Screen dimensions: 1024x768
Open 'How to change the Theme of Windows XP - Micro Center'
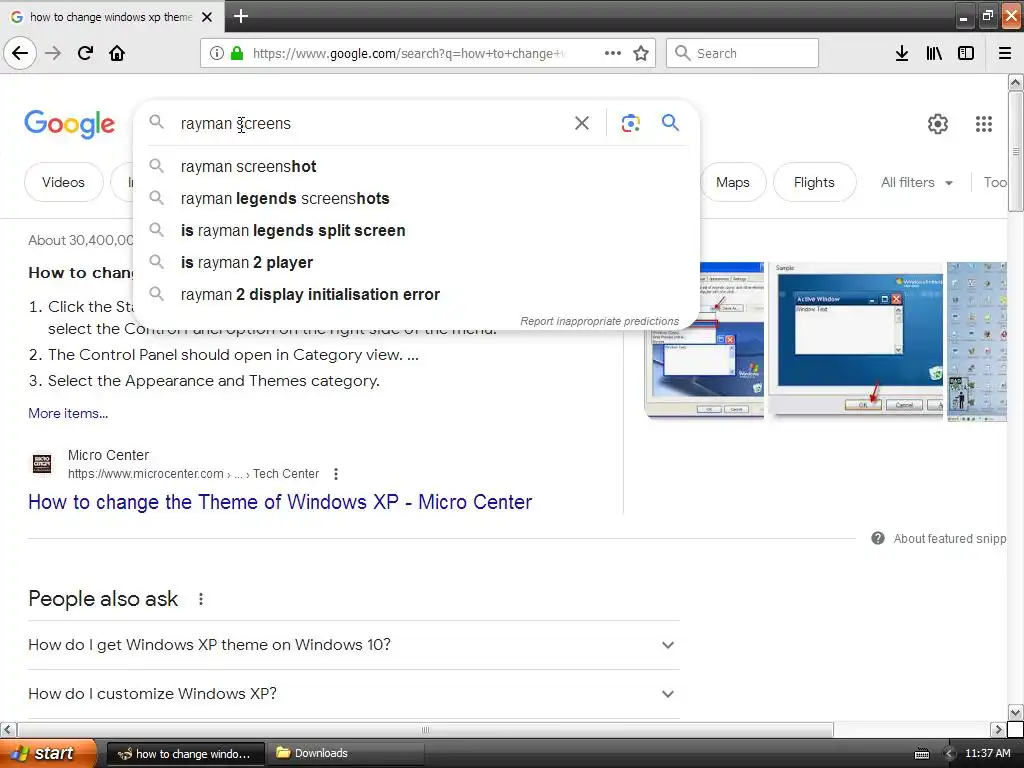280,502
